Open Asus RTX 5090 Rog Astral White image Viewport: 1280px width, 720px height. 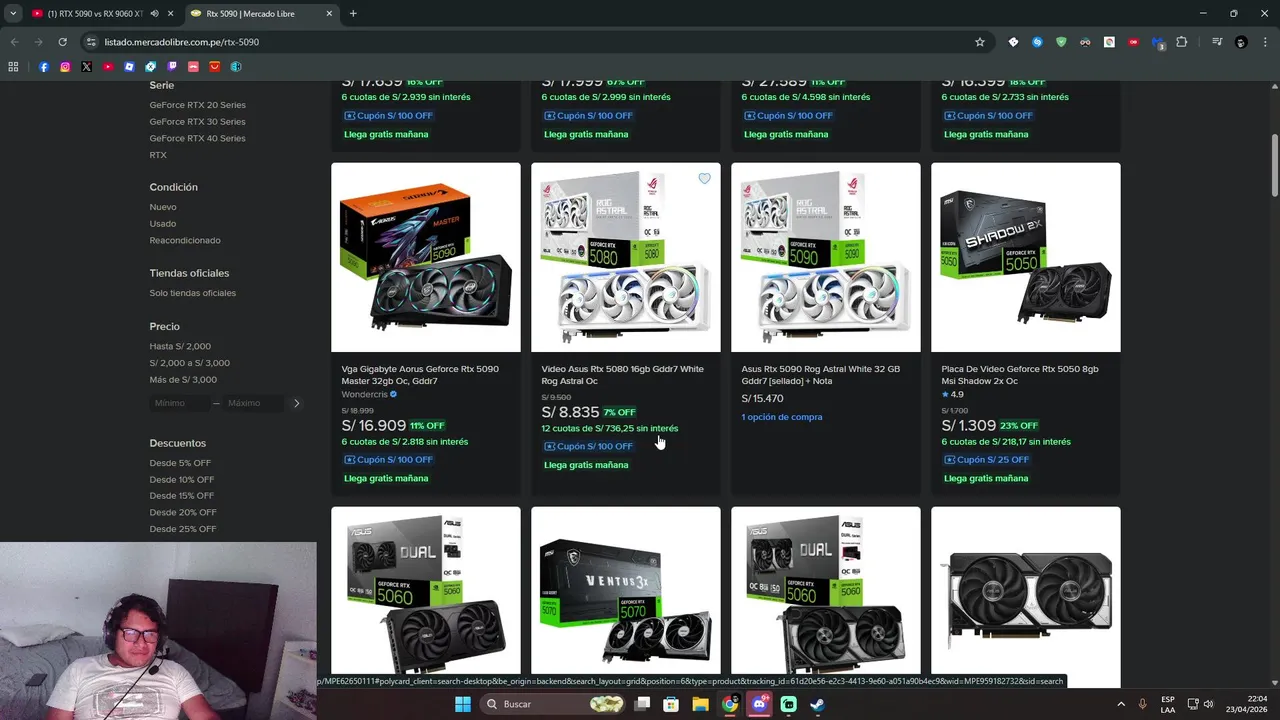(826, 257)
